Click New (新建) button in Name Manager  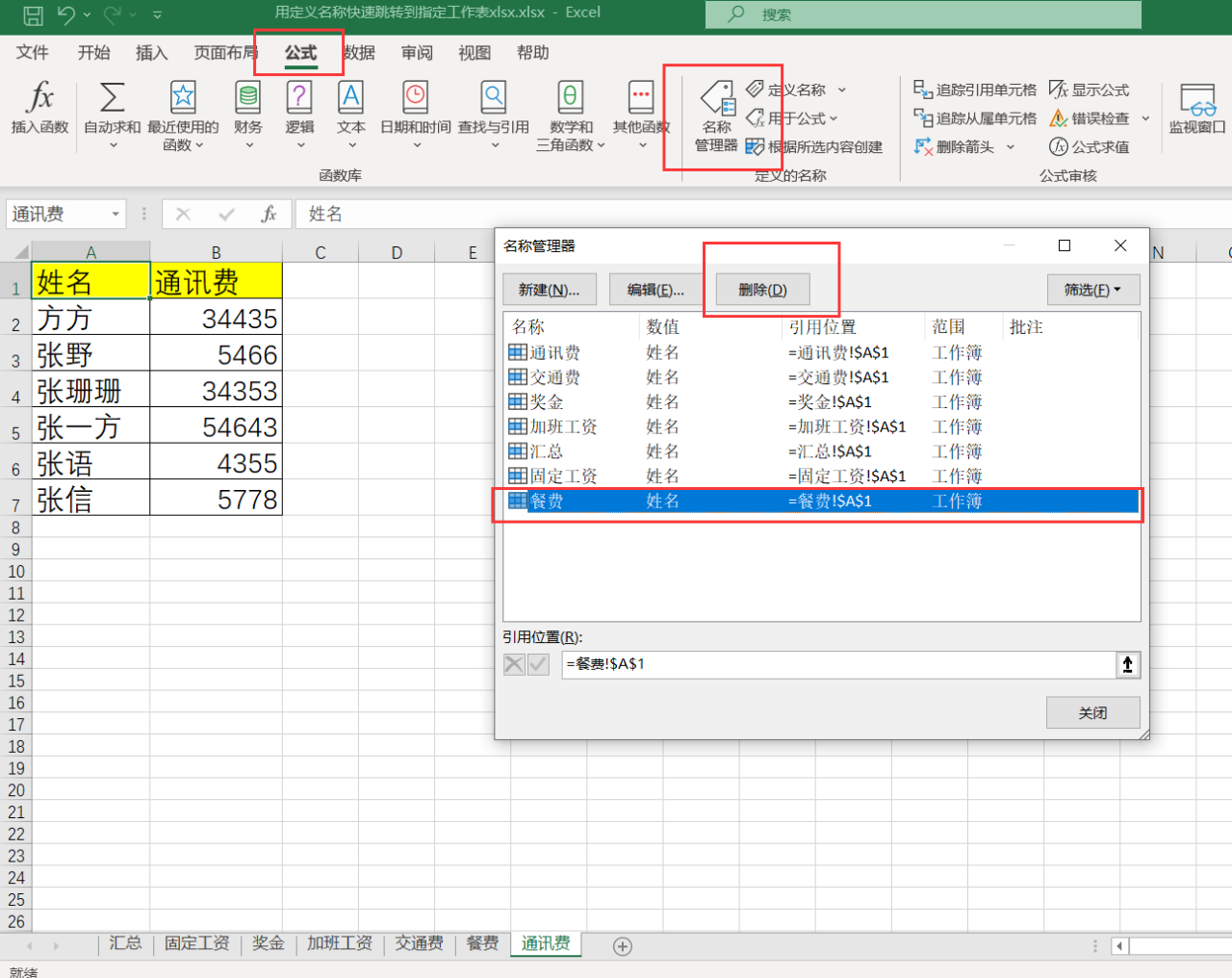coord(549,290)
